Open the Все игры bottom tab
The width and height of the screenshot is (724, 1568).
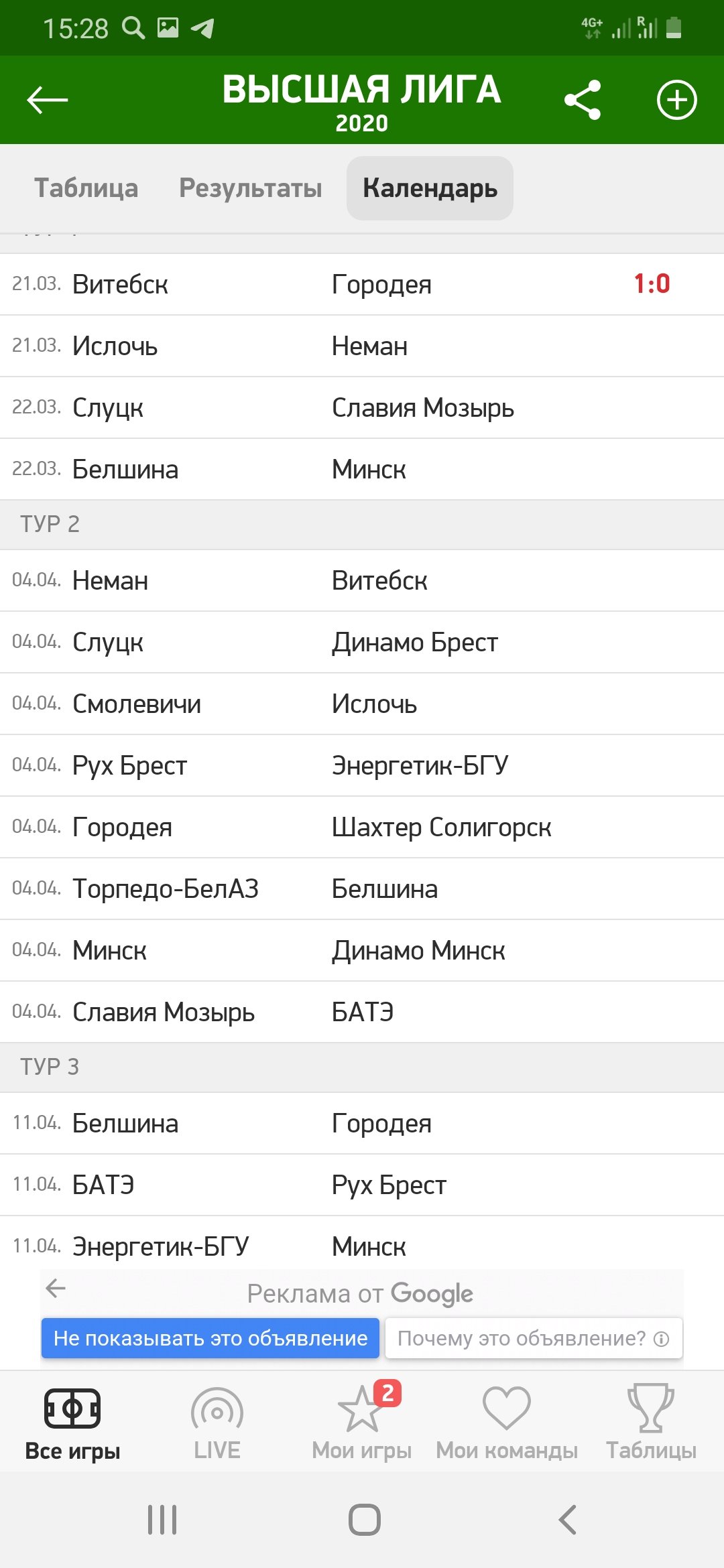point(72,1422)
